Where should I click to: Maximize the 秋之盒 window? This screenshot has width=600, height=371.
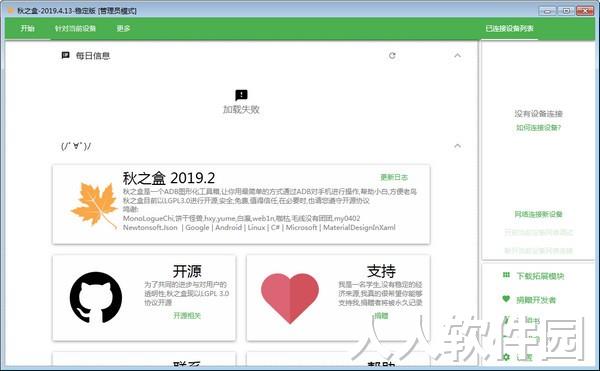pyautogui.click(x=566, y=11)
